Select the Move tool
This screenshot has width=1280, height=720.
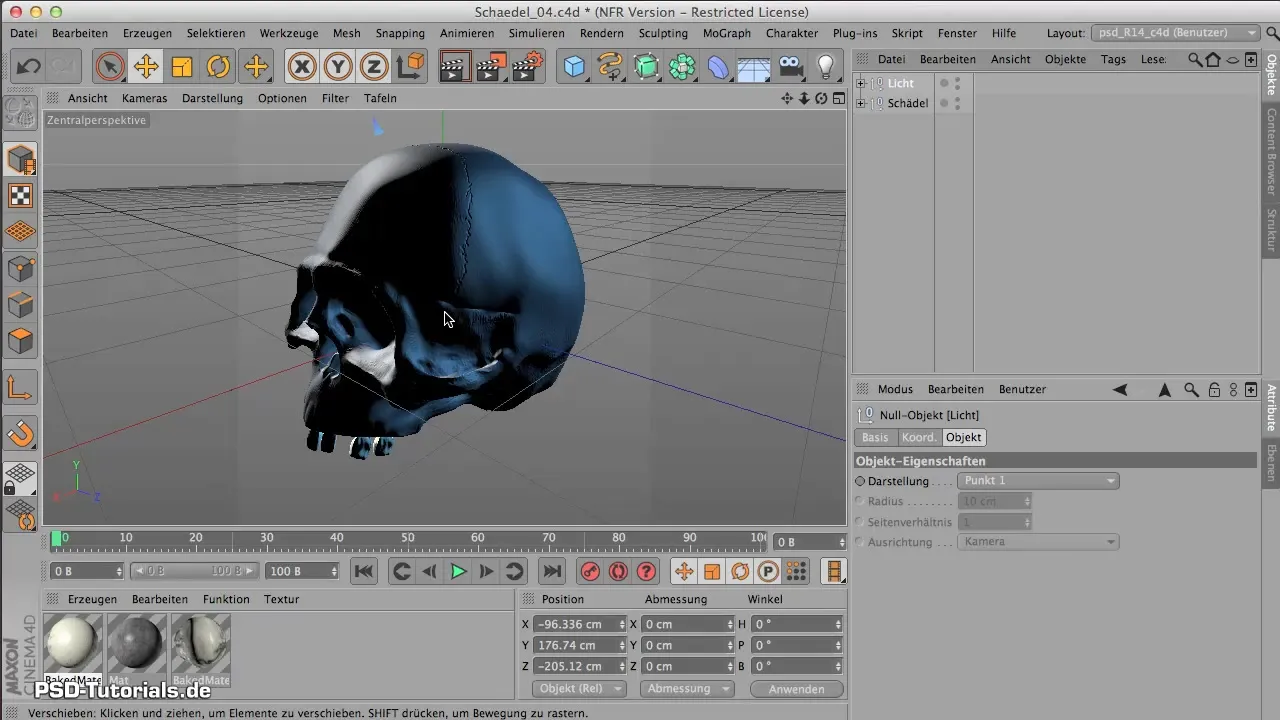point(146,67)
